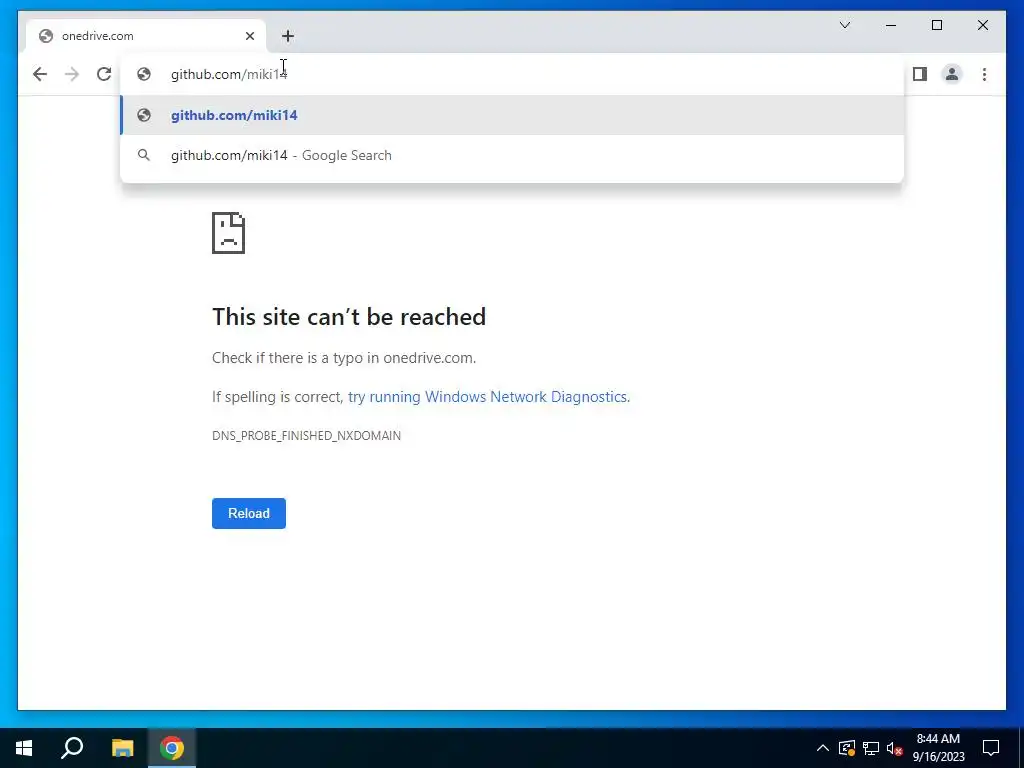Viewport: 1024px width, 768px height.
Task: Click the Chrome taskbar icon
Action: (x=172, y=748)
